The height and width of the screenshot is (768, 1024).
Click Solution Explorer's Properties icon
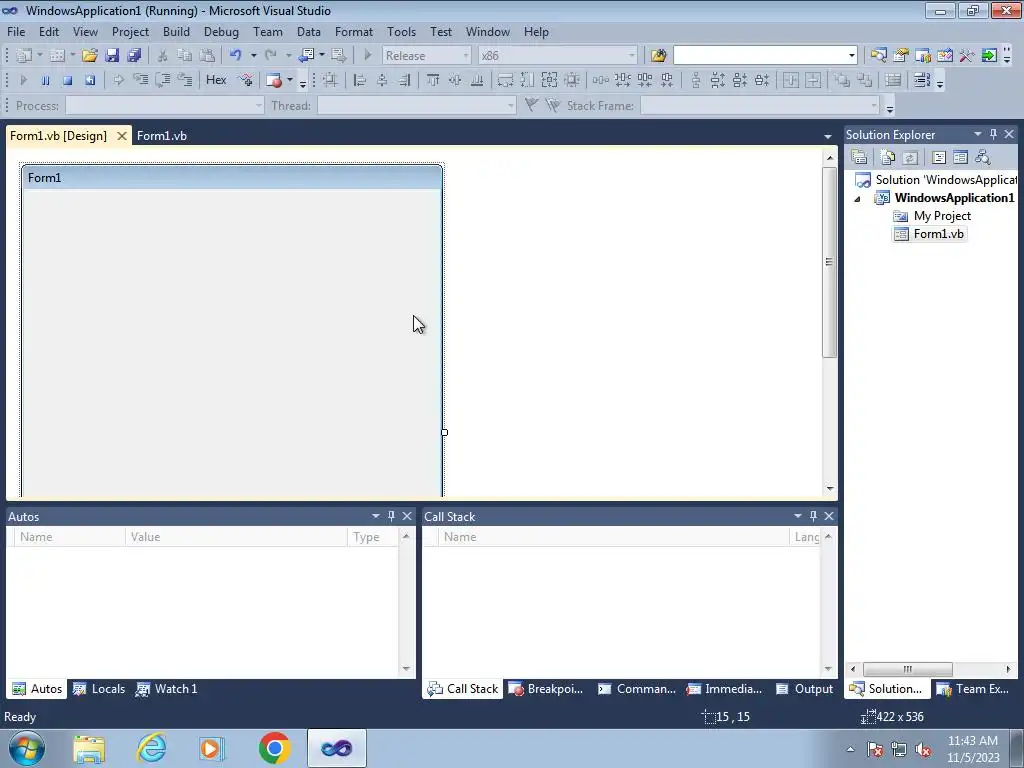tap(859, 157)
